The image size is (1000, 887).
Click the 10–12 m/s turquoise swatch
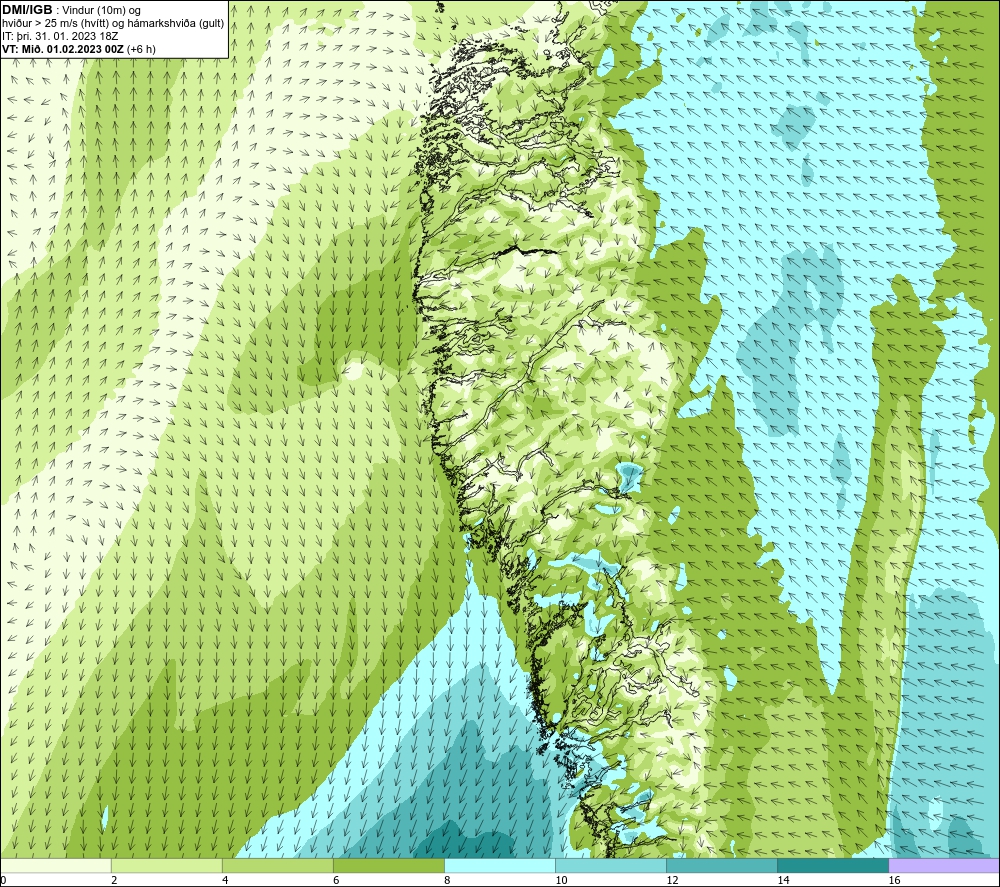pos(610,865)
